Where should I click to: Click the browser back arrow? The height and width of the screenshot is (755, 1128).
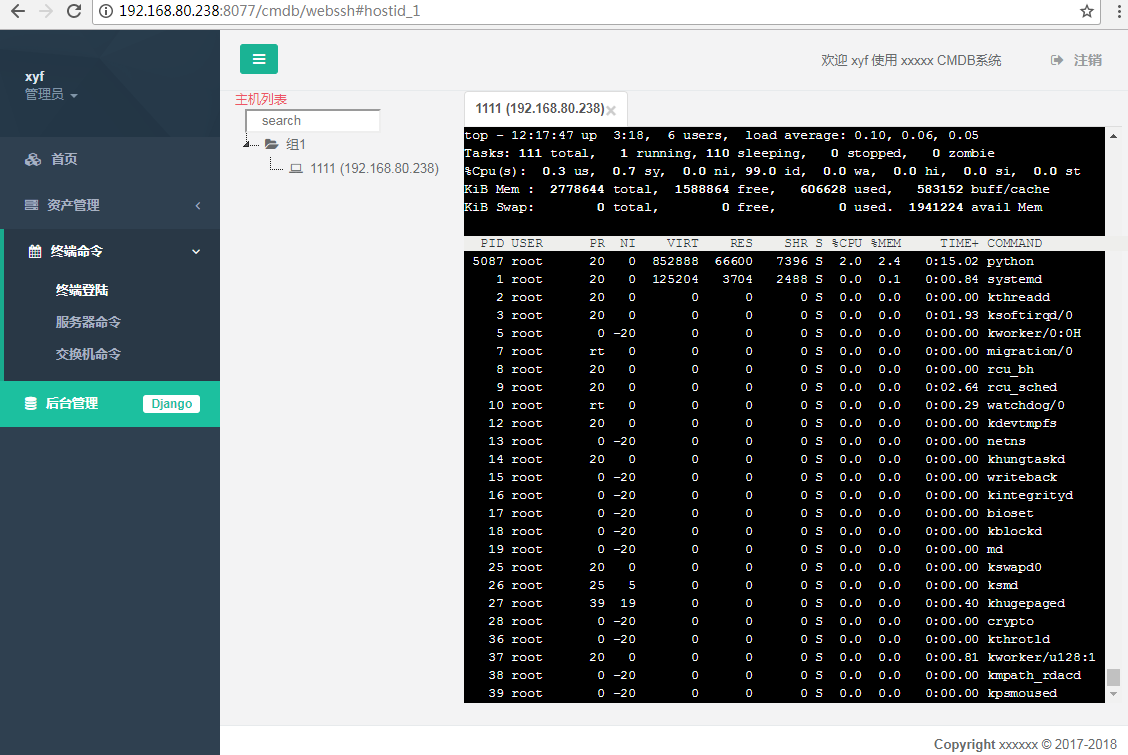coord(18,12)
